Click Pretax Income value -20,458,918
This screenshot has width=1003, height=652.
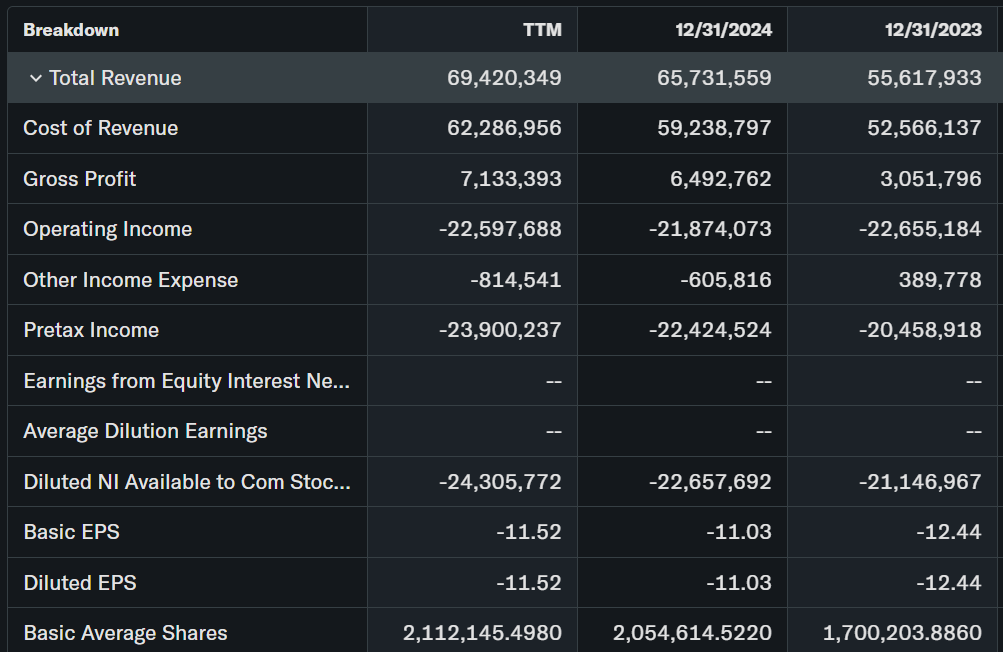[x=920, y=330]
